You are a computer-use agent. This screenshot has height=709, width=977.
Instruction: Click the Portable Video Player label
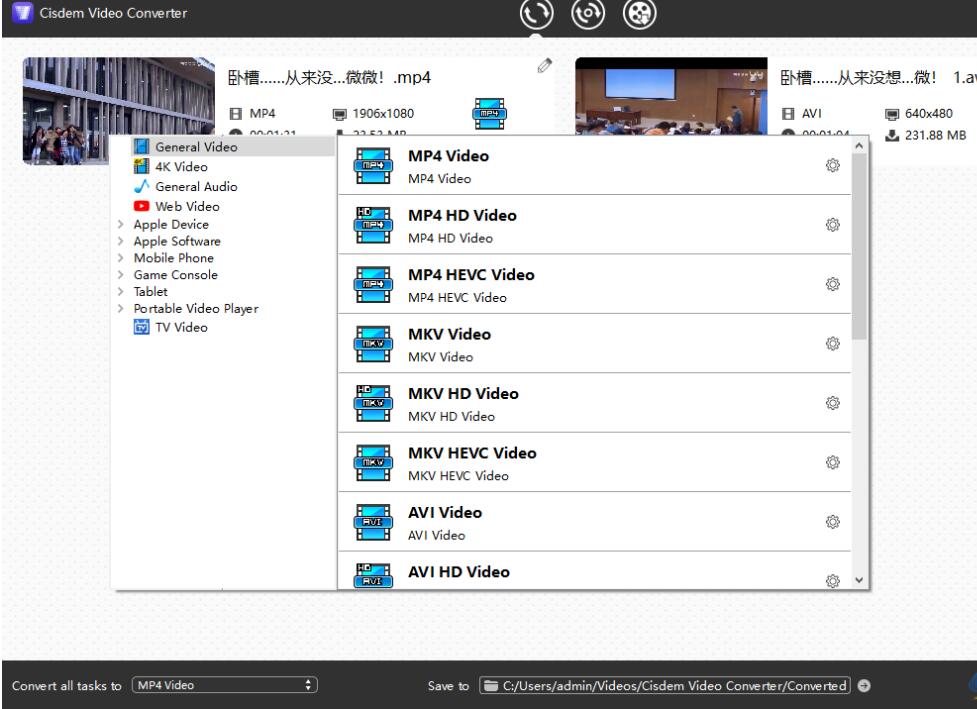point(196,308)
